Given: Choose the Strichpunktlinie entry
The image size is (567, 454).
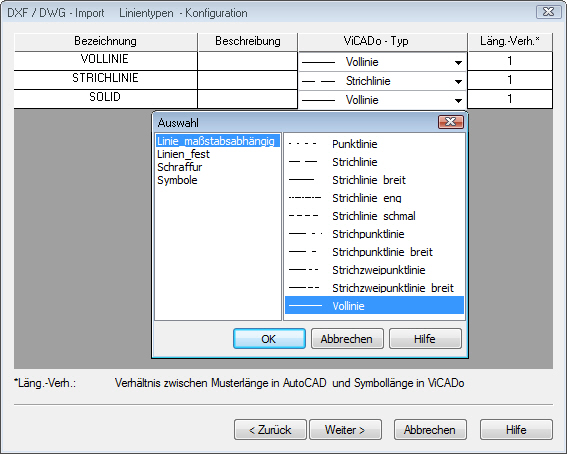Looking at the screenshot, I should tap(374, 234).
